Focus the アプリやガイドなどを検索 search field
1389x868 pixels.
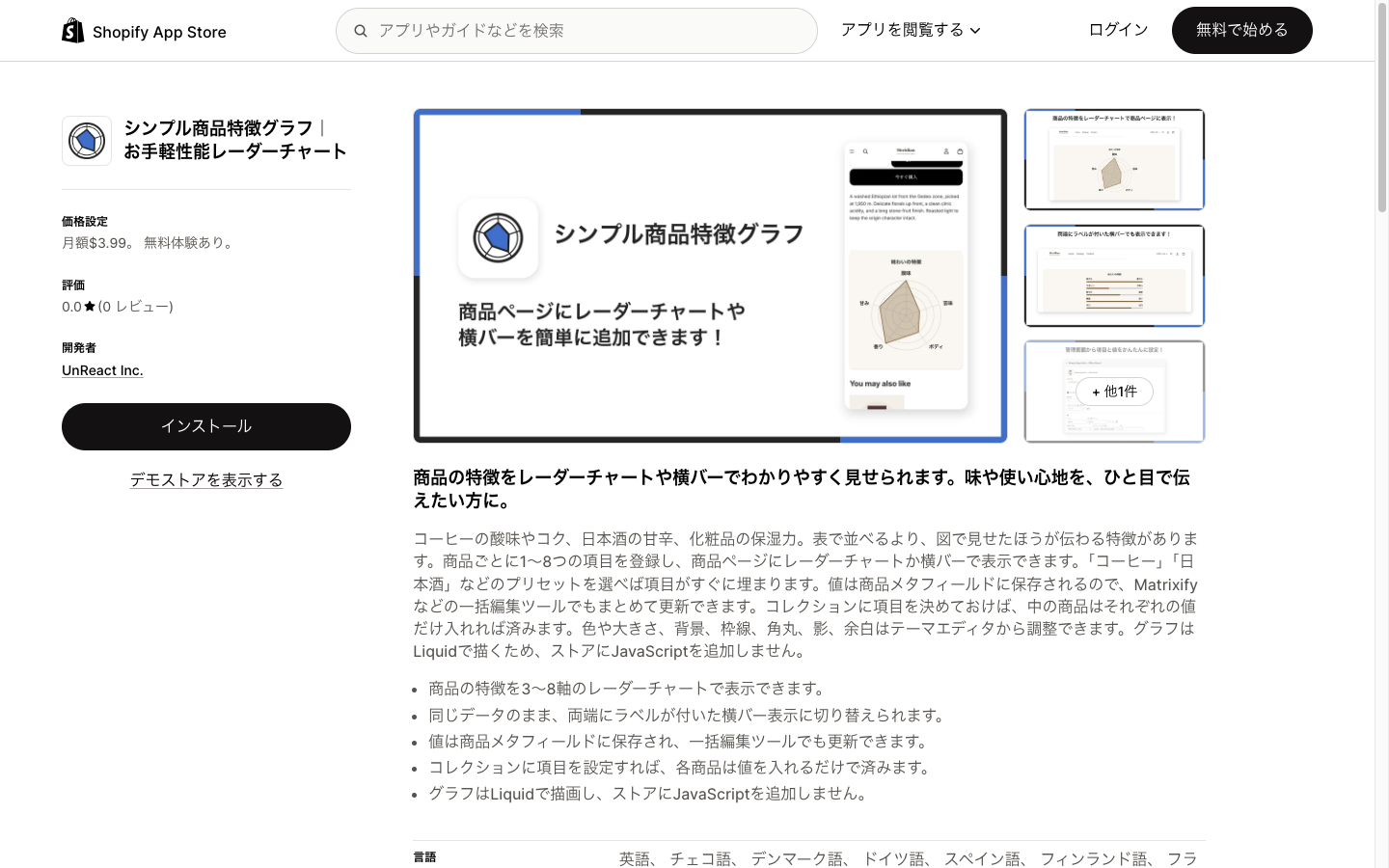point(577,31)
